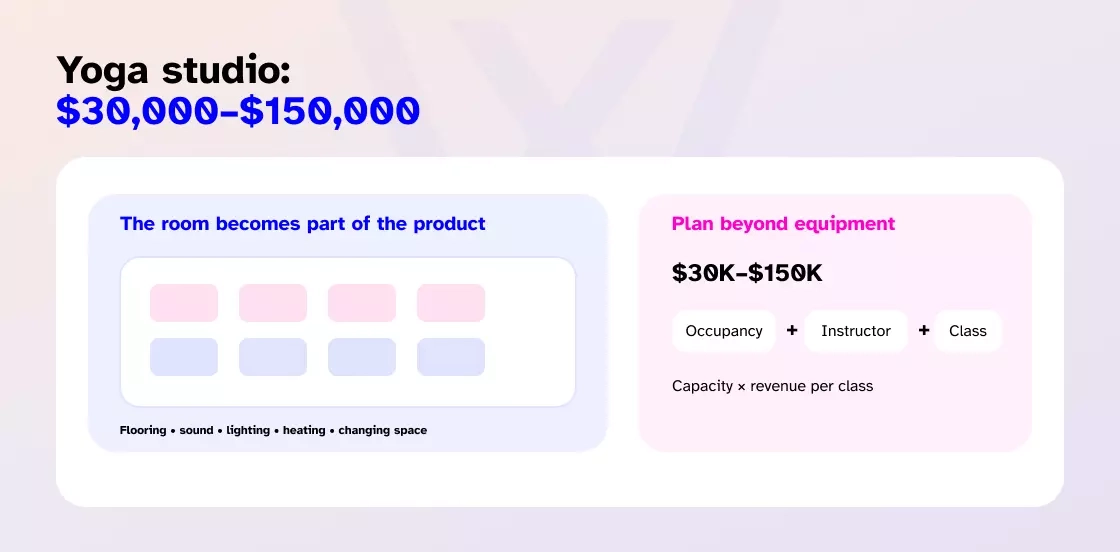The width and height of the screenshot is (1120, 552).
Task: Select the last blue mat rectangle
Action: coord(451,357)
